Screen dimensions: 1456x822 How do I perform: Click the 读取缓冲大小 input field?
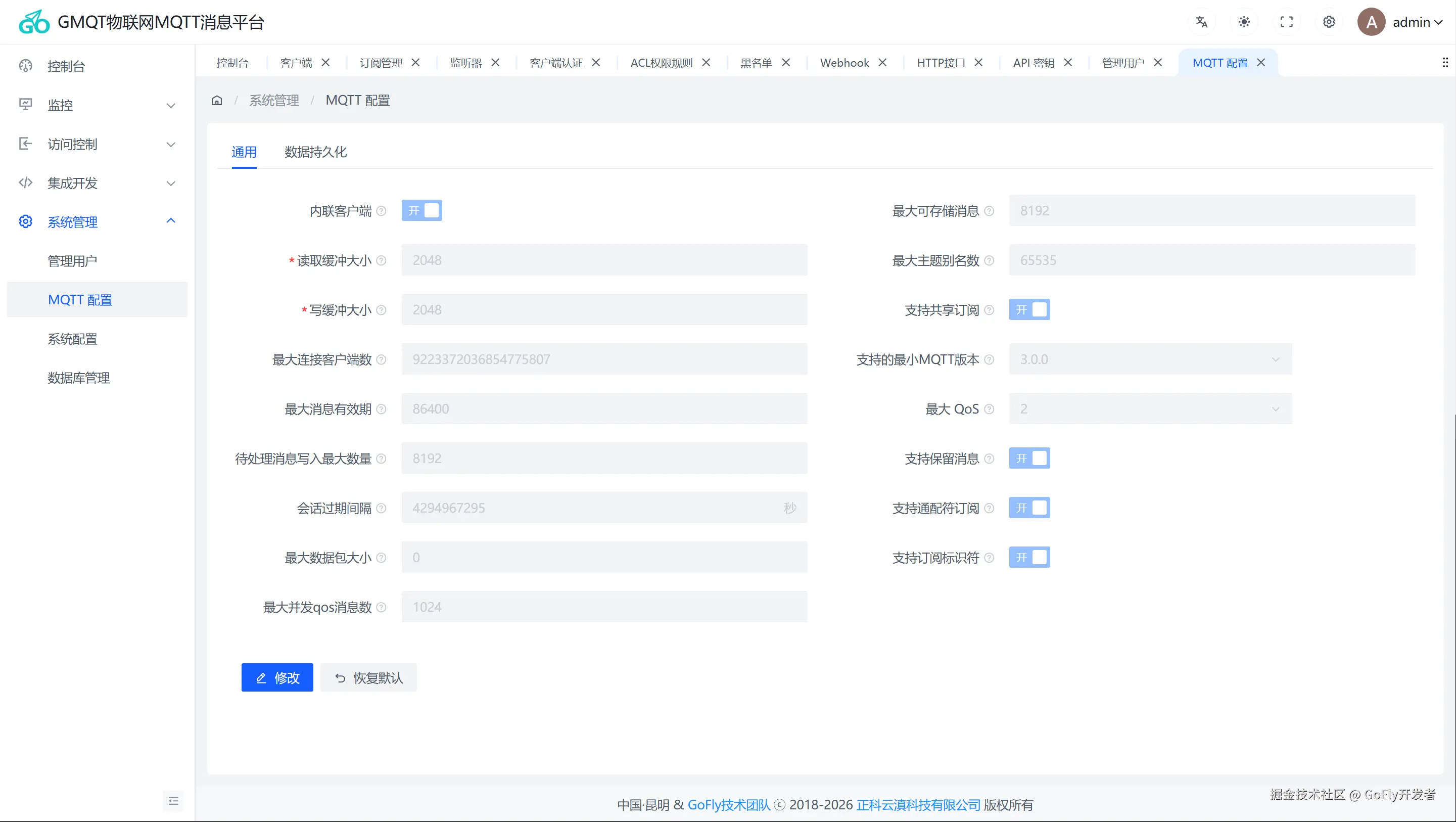pos(604,261)
